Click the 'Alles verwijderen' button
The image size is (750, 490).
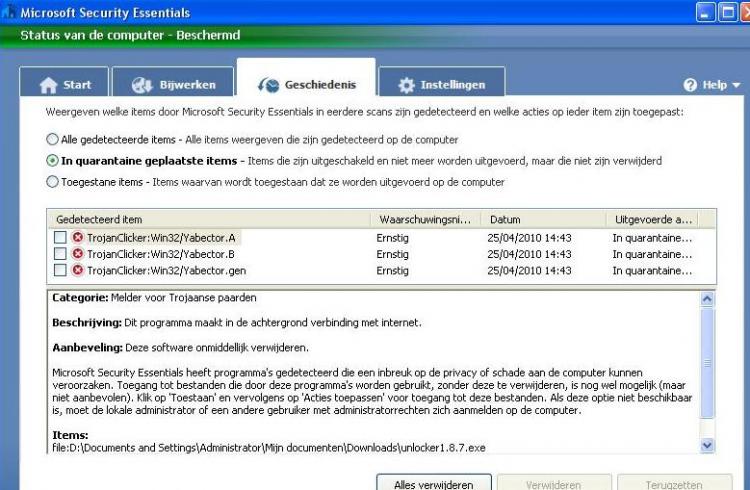[x=434, y=482]
